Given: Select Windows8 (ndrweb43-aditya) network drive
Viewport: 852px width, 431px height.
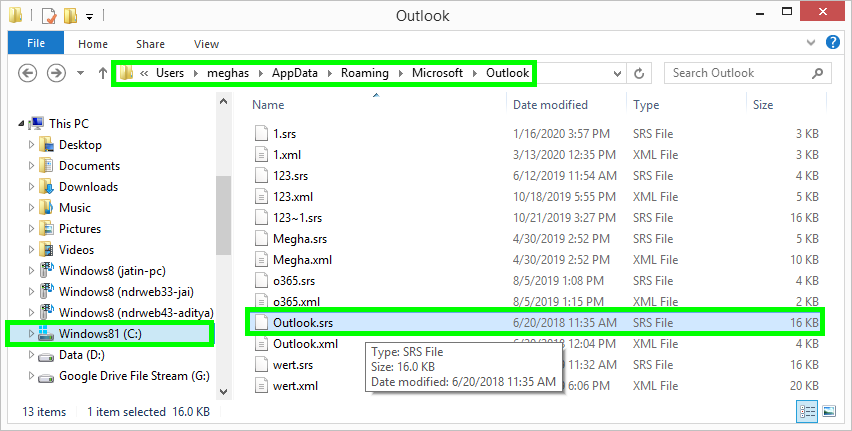Looking at the screenshot, I should tap(136, 313).
